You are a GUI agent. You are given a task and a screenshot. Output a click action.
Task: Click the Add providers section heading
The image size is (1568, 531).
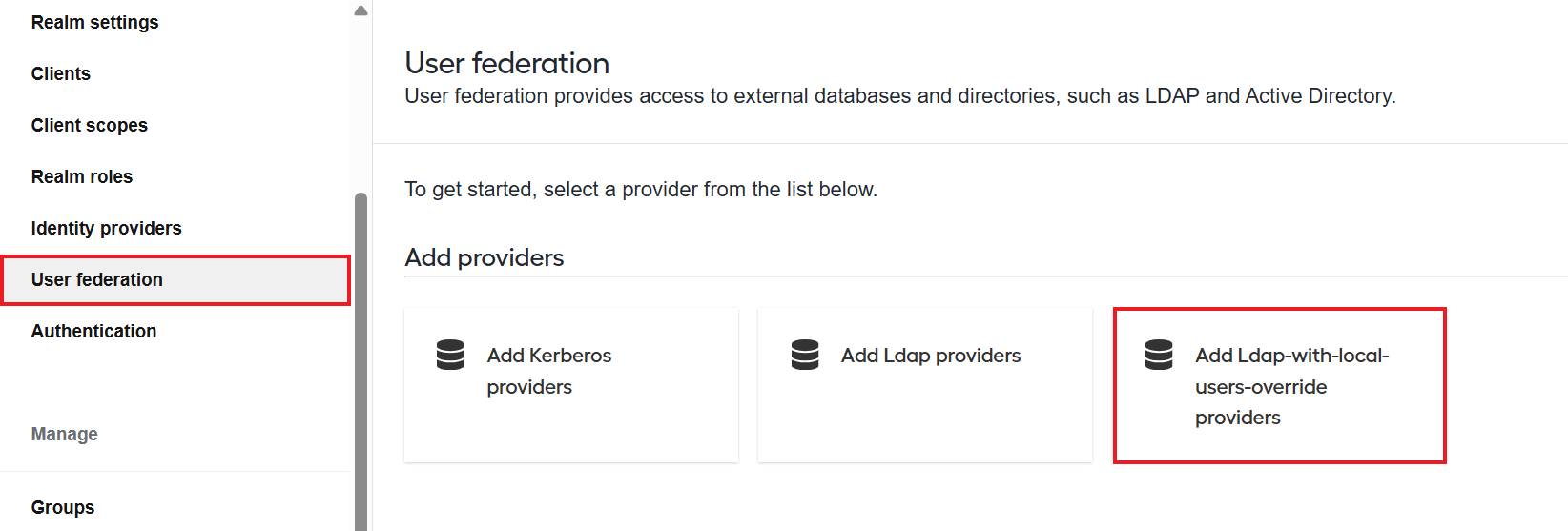click(x=485, y=257)
